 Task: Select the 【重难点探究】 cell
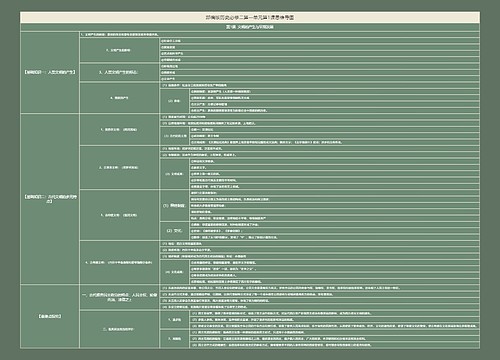point(50,316)
